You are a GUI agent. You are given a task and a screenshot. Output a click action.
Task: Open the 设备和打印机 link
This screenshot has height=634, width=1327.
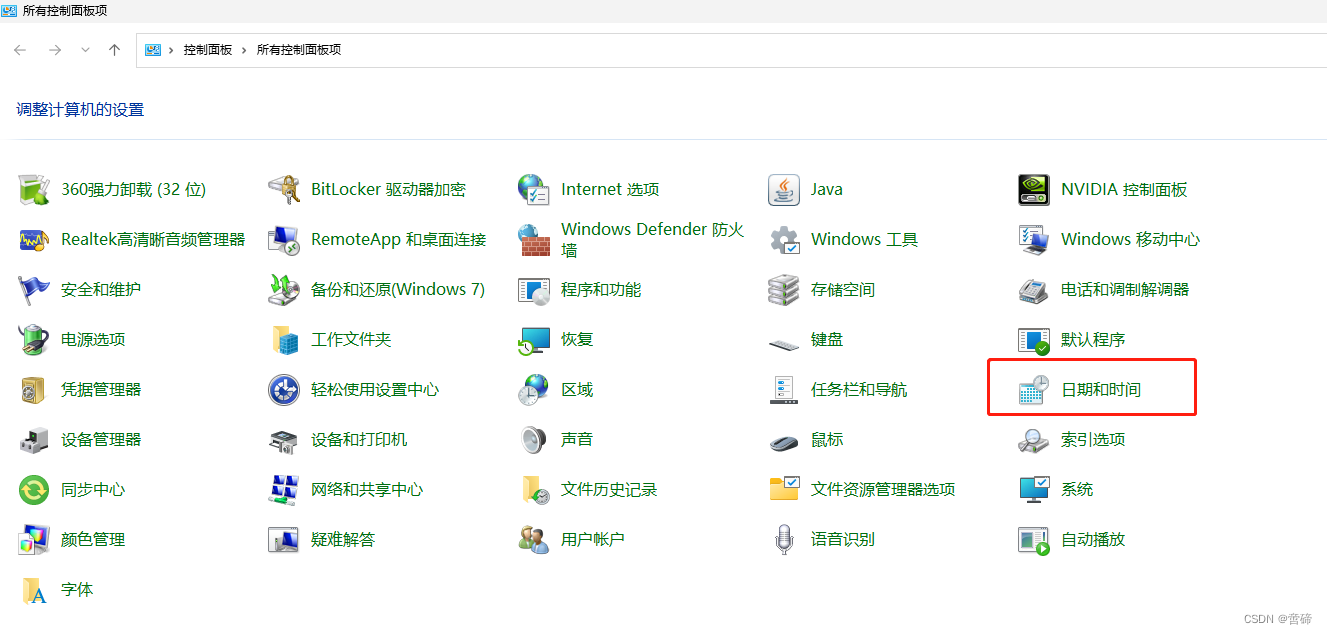(x=359, y=439)
